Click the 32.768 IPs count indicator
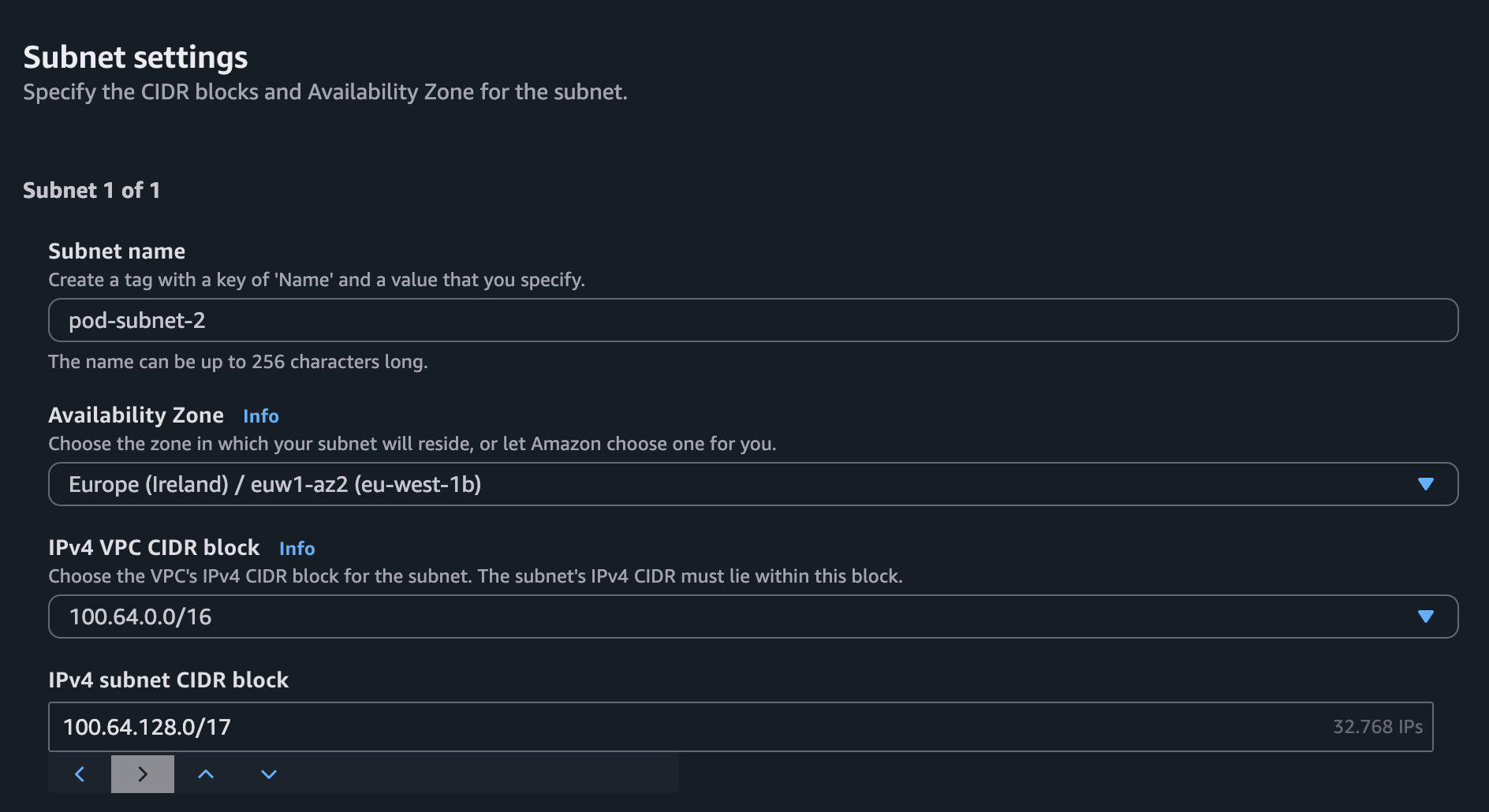Screen dimensions: 1489x812 pyautogui.click(x=1377, y=727)
